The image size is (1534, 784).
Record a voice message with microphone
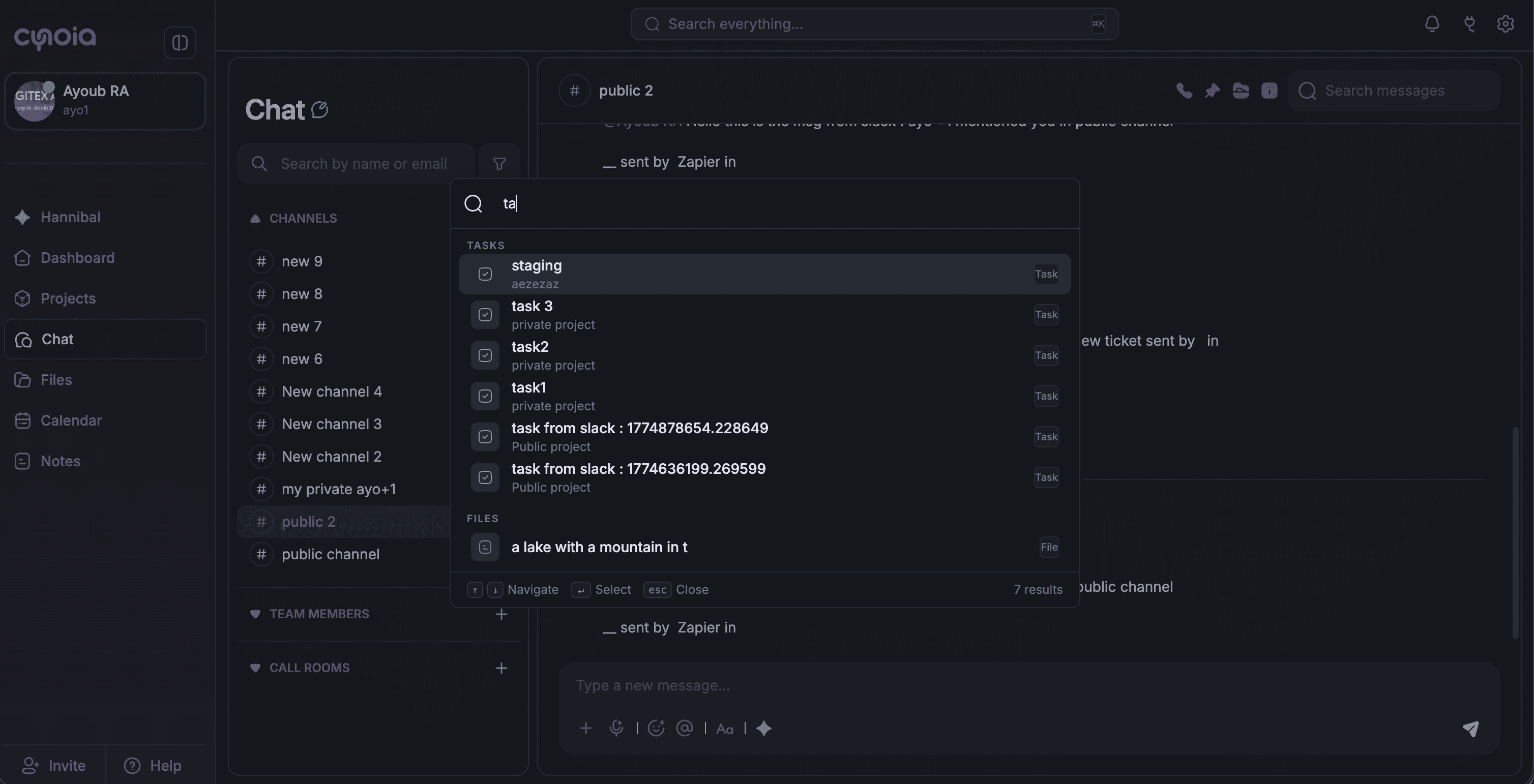(x=616, y=728)
